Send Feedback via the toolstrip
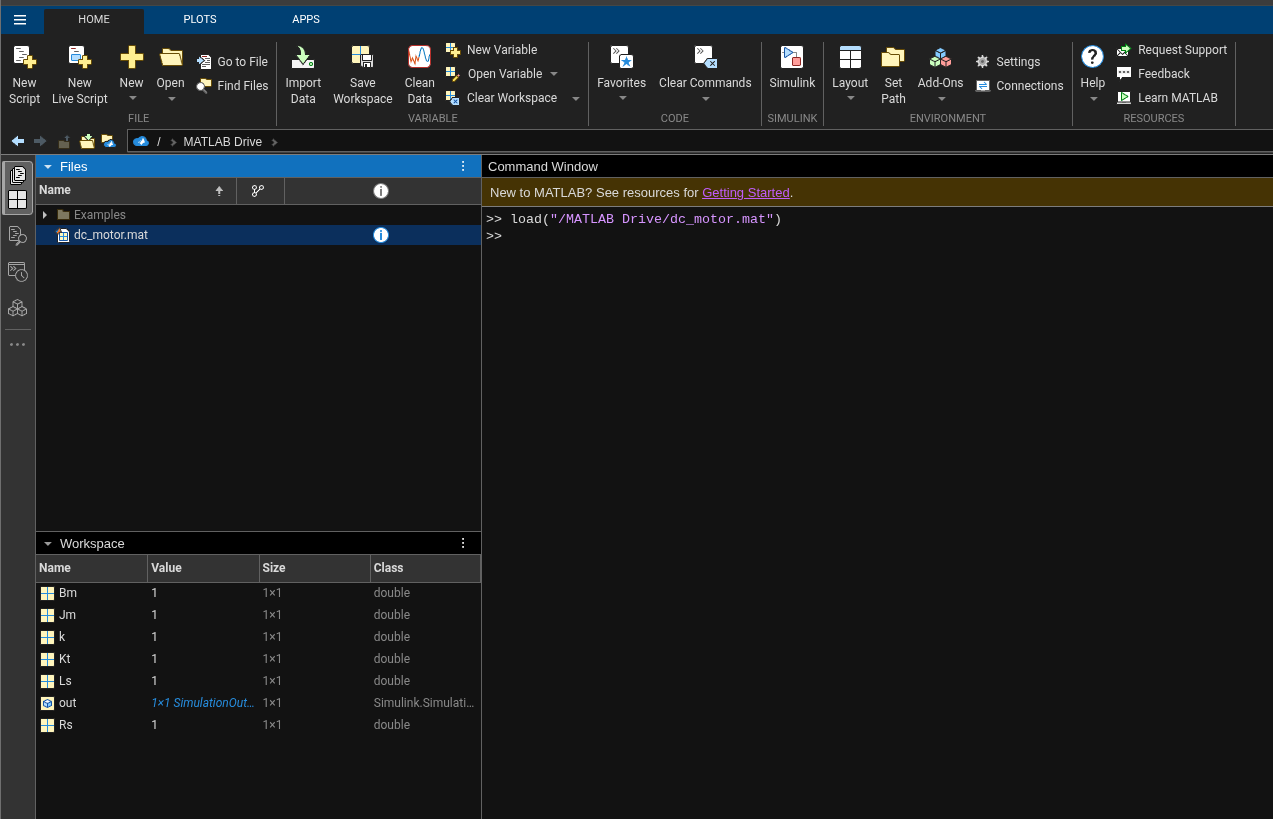The height and width of the screenshot is (819, 1273). click(1153, 74)
